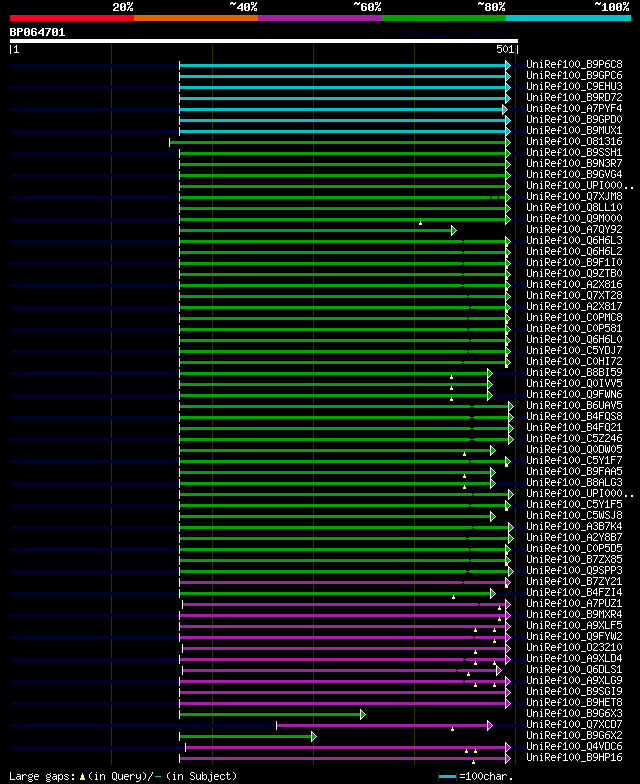This screenshot has height=784, width=640.
Task: Click the orange ~40% identity color bar
Action: (196, 18)
